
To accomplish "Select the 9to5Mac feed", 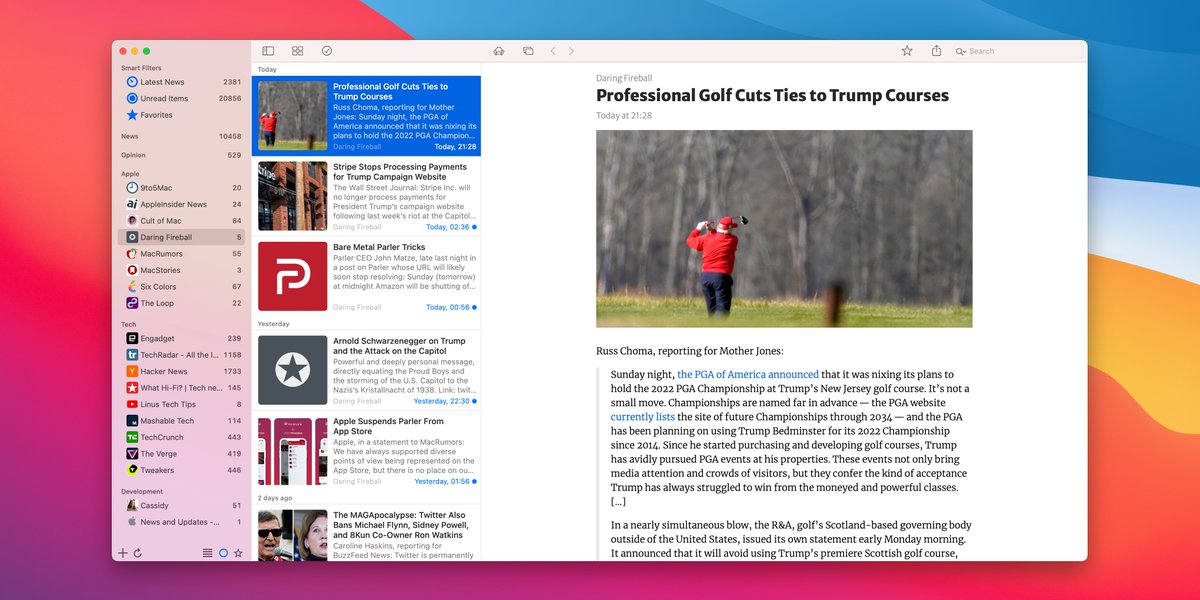I will tap(183, 188).
